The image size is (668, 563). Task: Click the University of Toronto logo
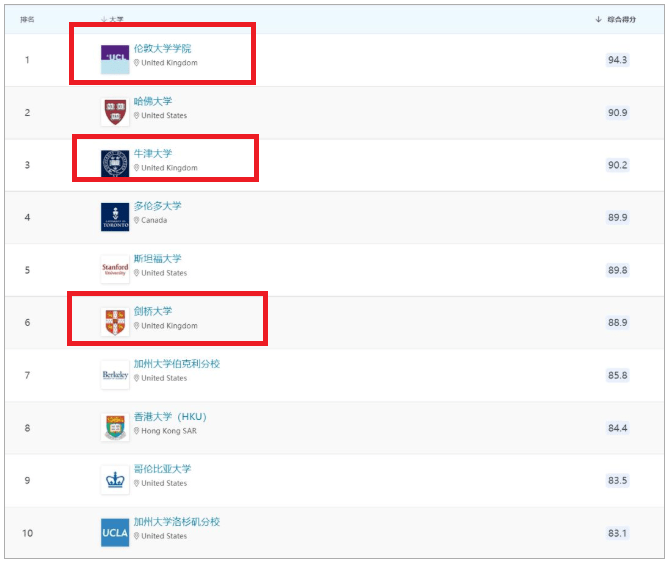coord(115,217)
